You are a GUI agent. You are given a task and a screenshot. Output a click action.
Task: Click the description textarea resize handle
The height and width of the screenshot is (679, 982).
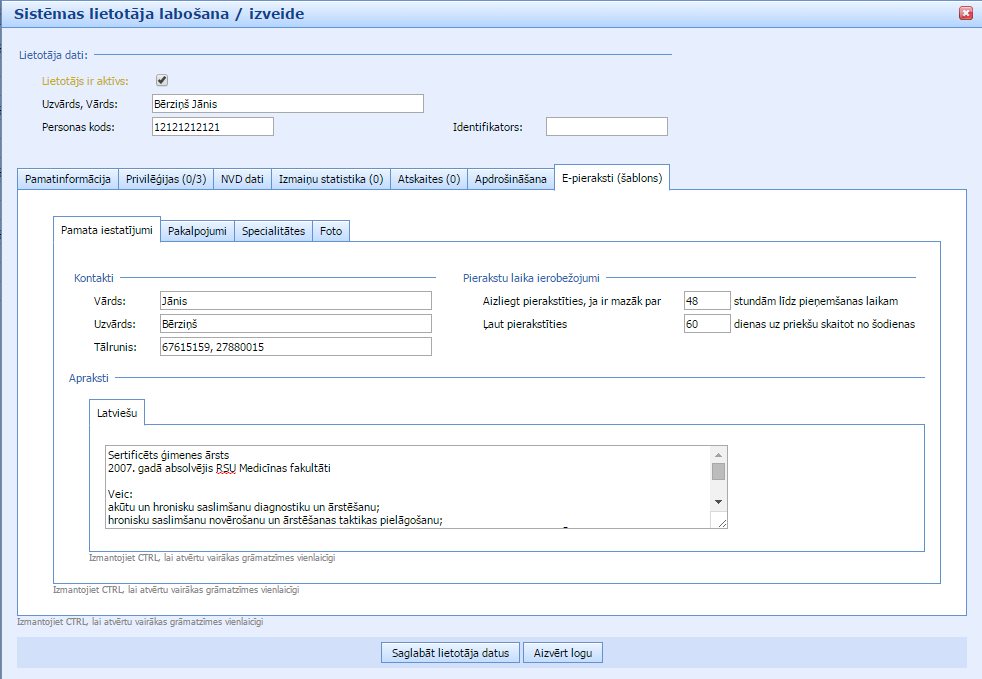721,522
